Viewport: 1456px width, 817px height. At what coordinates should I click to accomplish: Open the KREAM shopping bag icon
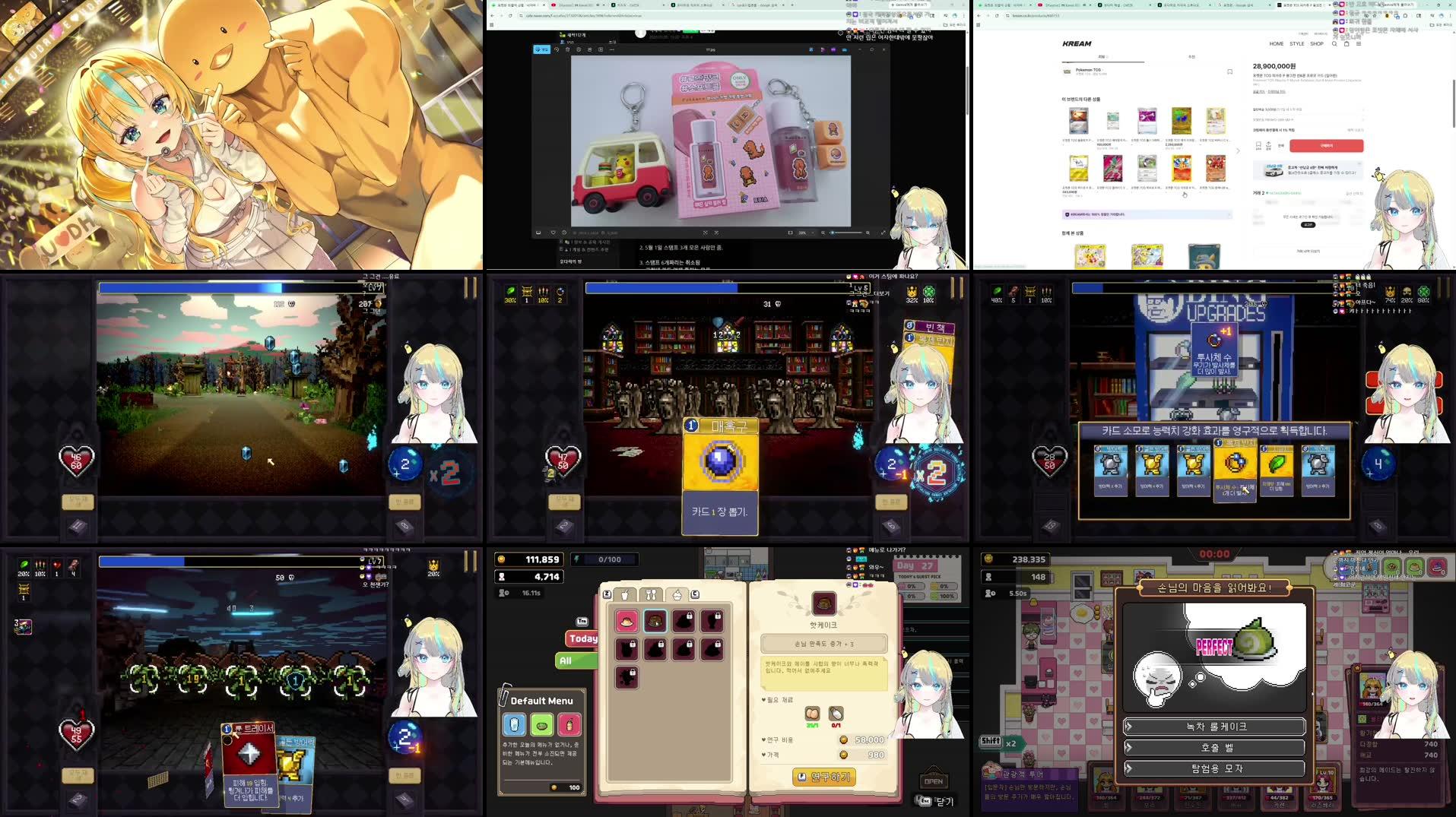tap(1347, 44)
